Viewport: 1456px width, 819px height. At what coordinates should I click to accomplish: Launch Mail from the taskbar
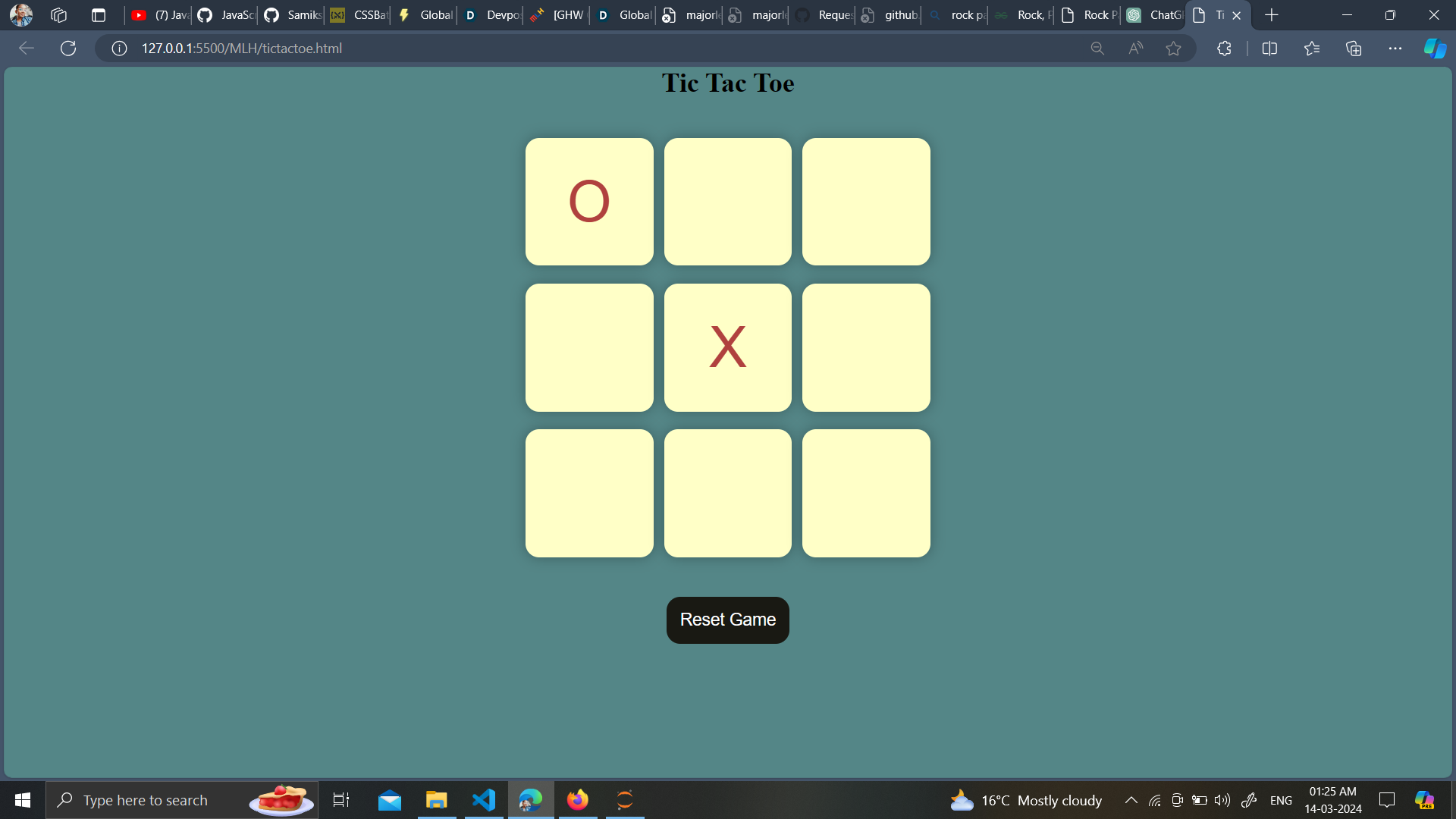point(389,799)
